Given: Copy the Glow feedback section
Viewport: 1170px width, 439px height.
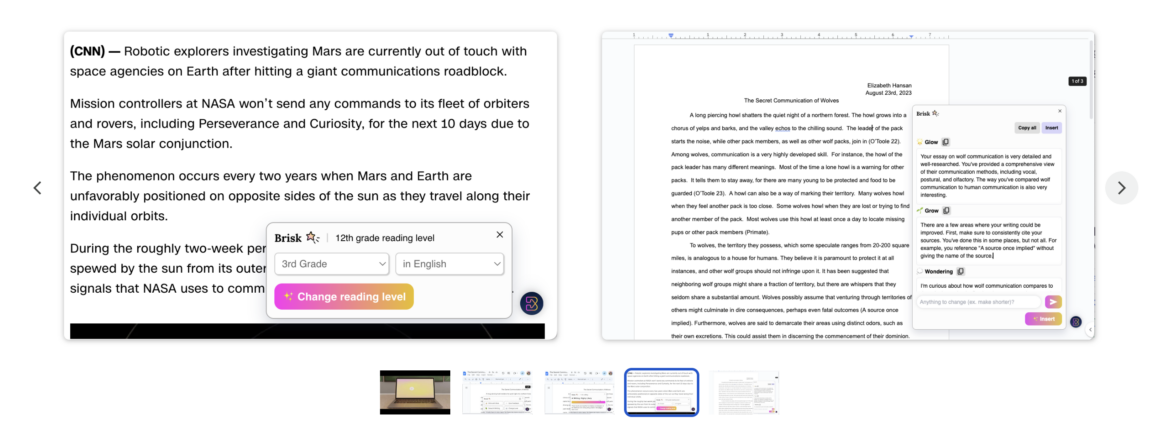Looking at the screenshot, I should pyautogui.click(x=946, y=142).
